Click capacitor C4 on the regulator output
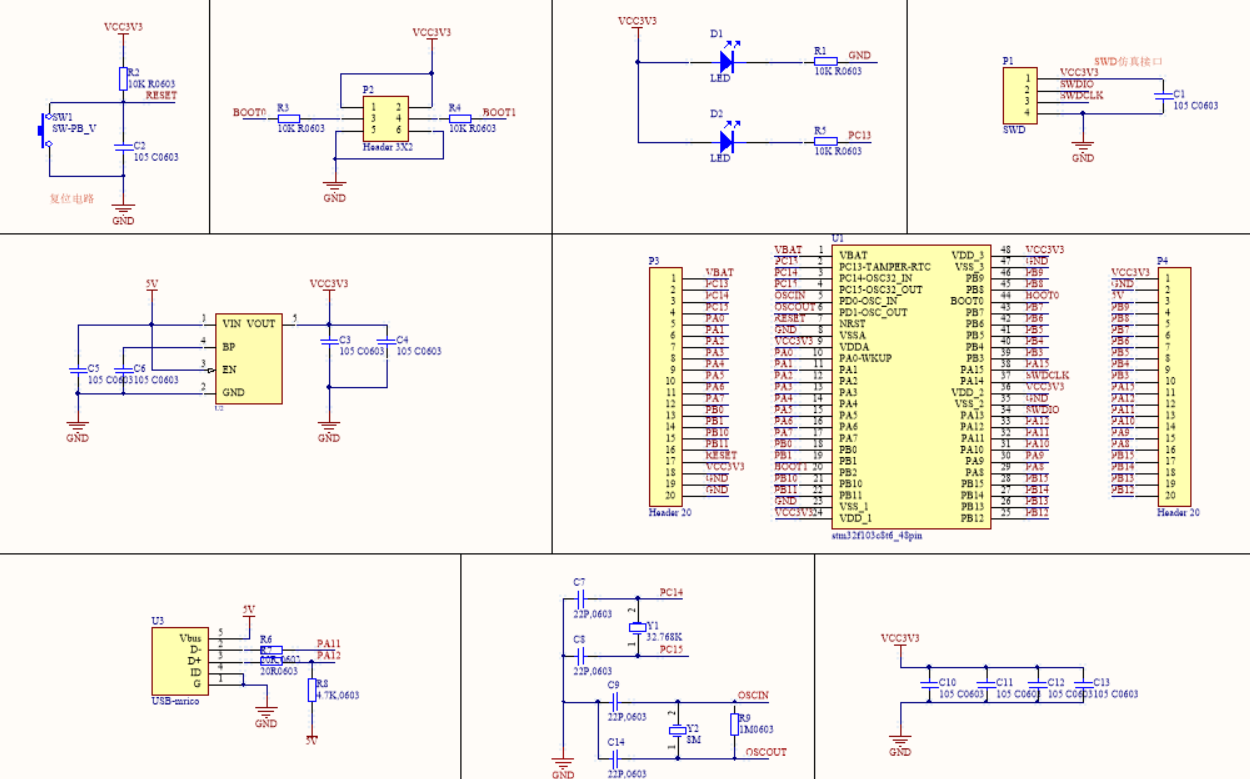The width and height of the screenshot is (1250, 779). point(386,343)
